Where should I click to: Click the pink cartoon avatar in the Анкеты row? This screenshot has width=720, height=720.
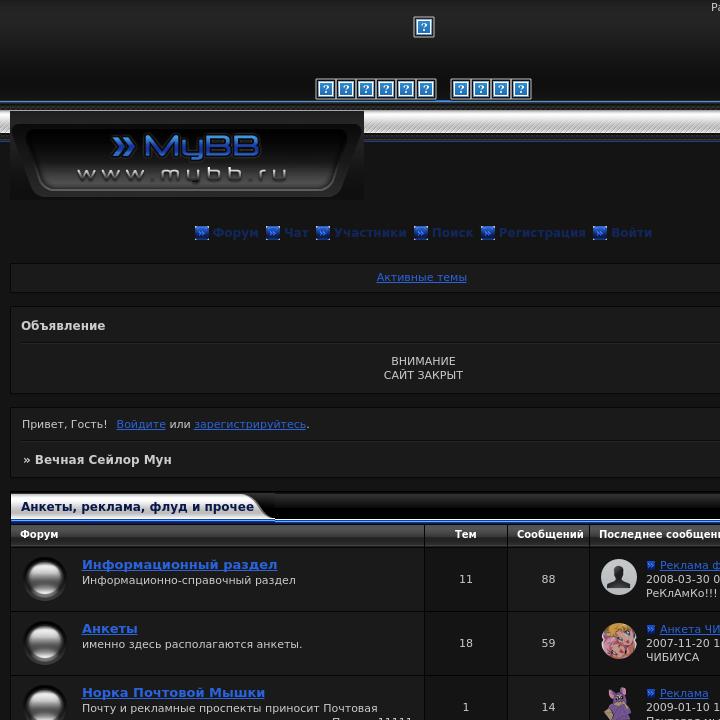click(619, 641)
